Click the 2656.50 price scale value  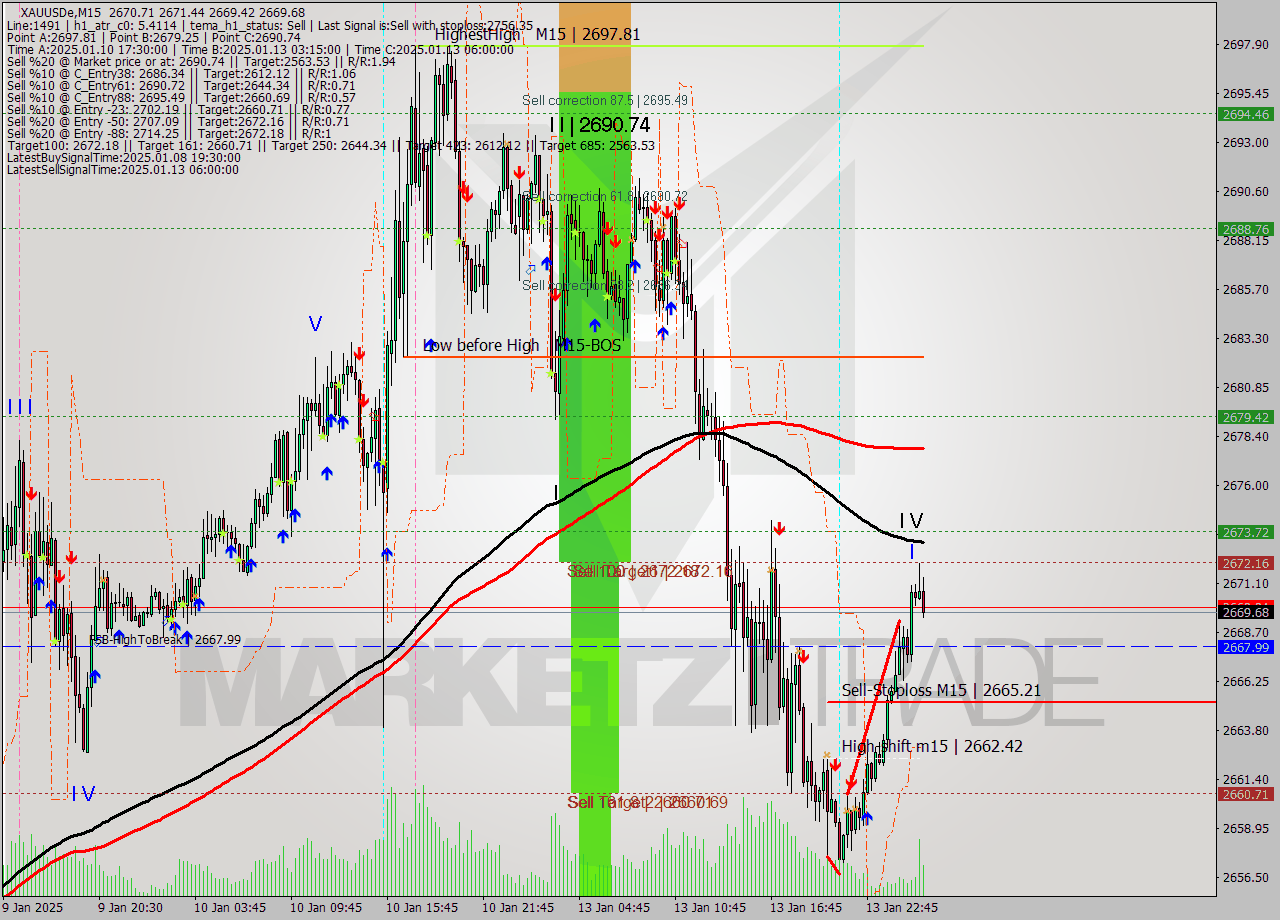[x=1246, y=877]
